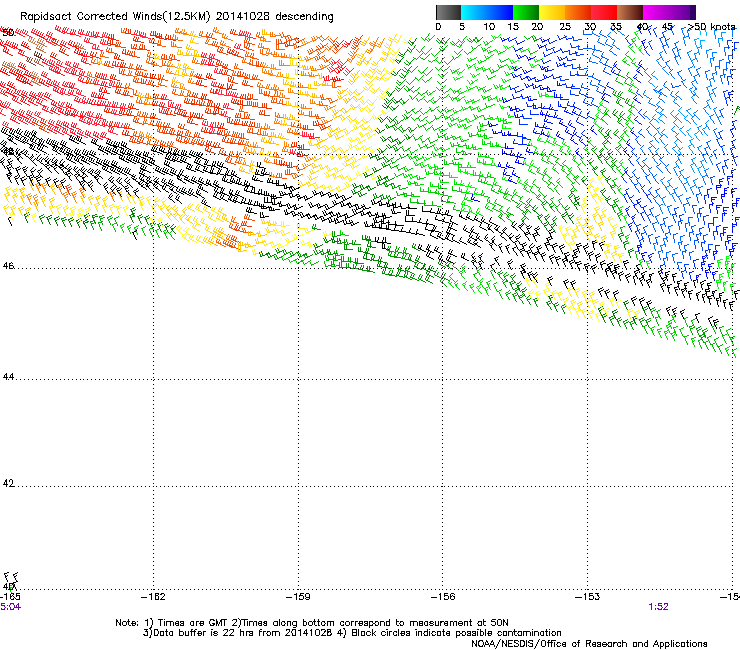Click the '0' legend scale label
The image size is (740, 650).
[x=438, y=27]
